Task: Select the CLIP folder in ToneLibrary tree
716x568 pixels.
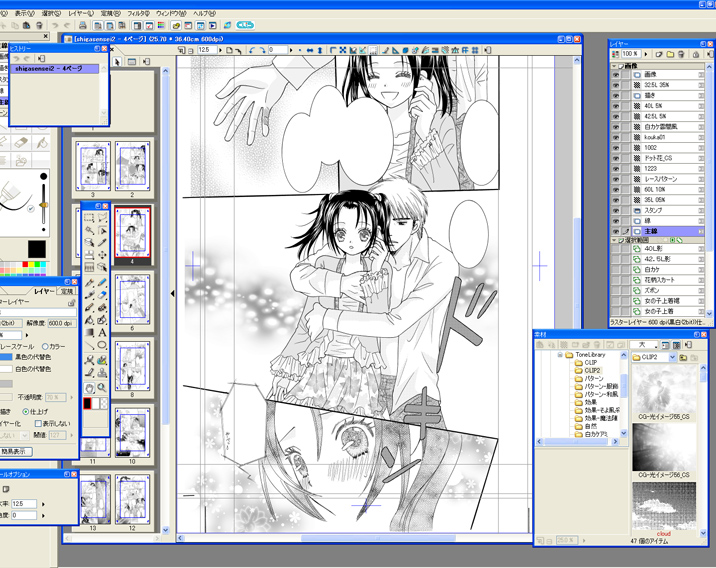Action: 591,363
